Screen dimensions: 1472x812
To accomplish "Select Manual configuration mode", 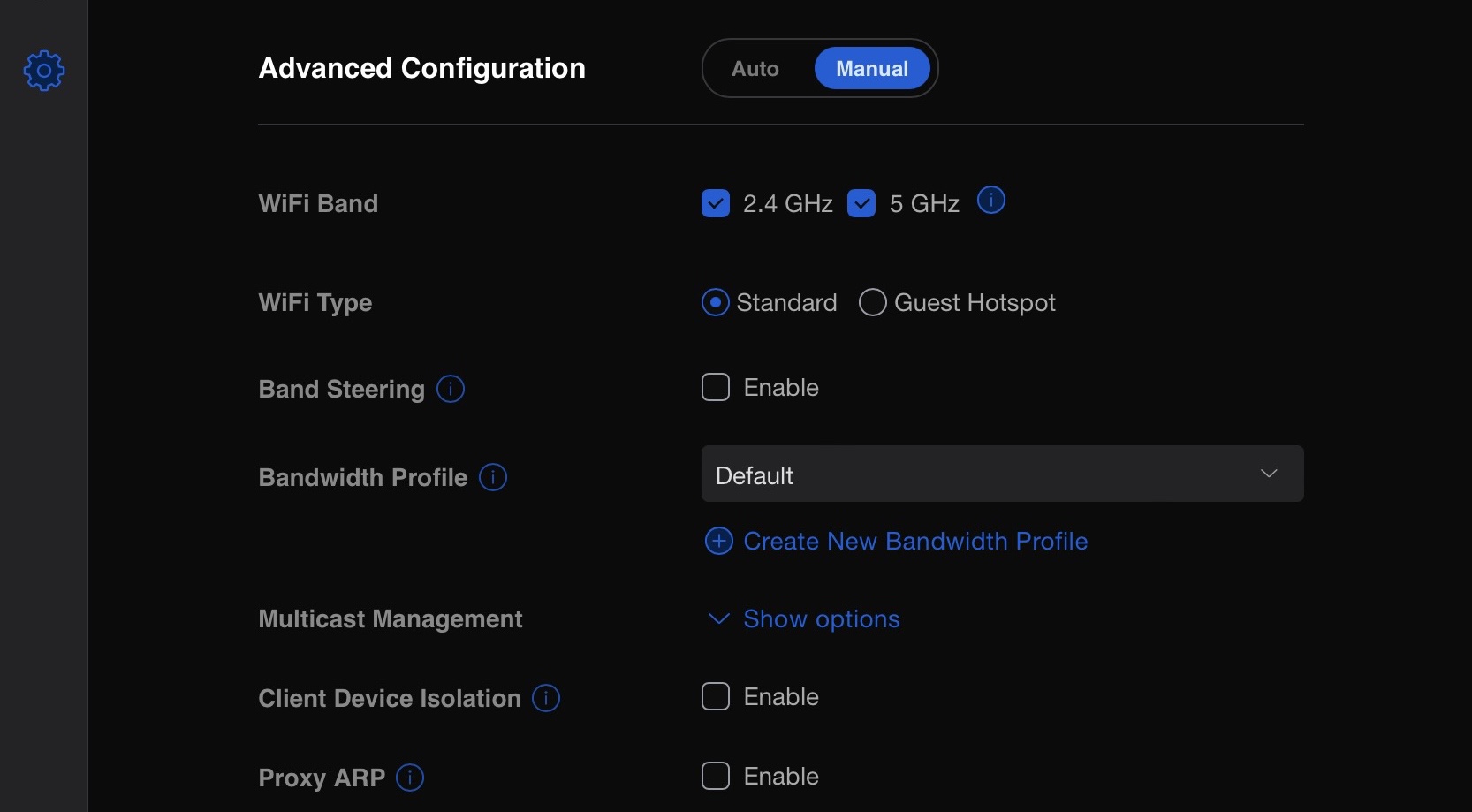I will [x=872, y=69].
